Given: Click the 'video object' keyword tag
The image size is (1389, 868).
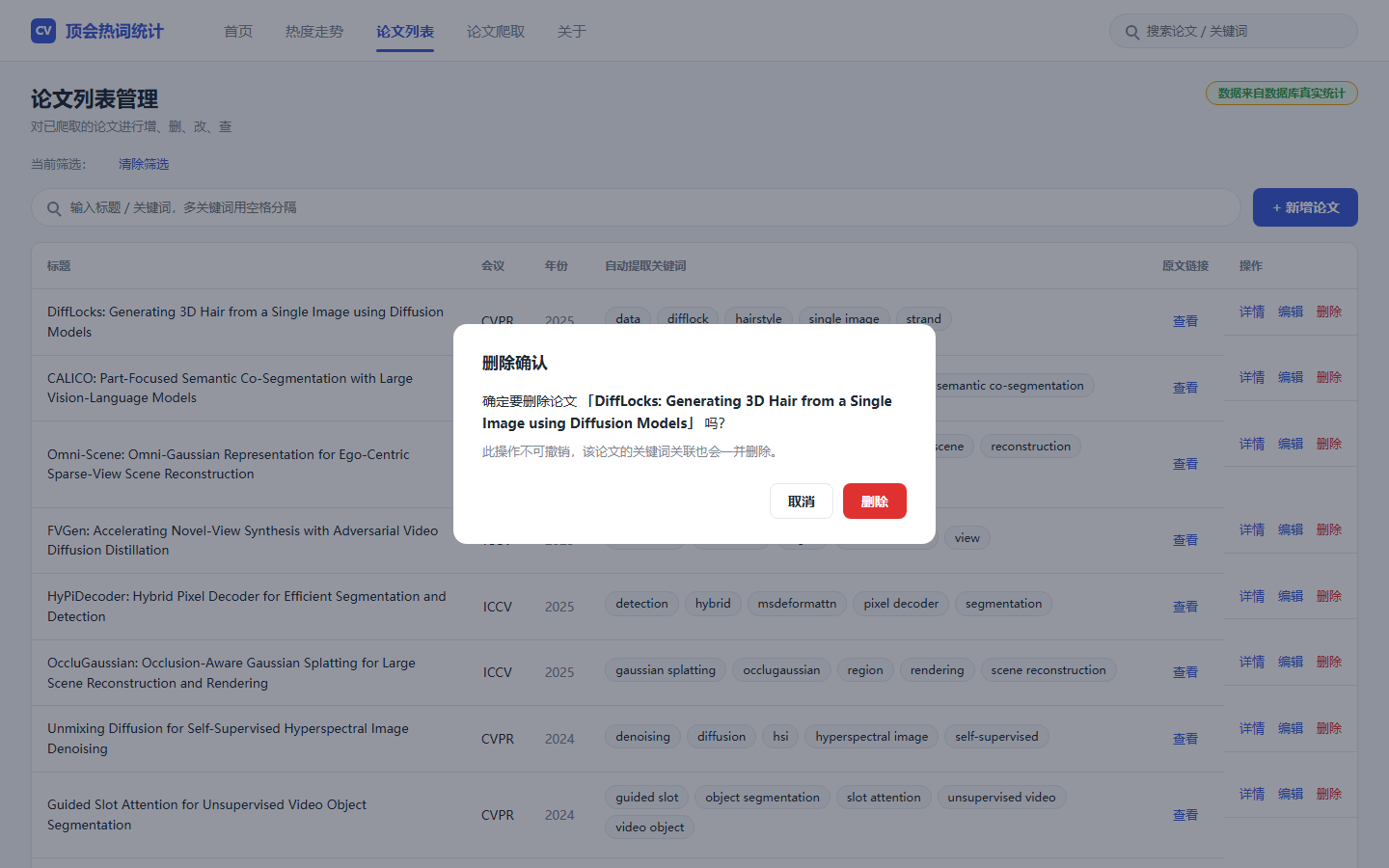Looking at the screenshot, I should pyautogui.click(x=650, y=827).
